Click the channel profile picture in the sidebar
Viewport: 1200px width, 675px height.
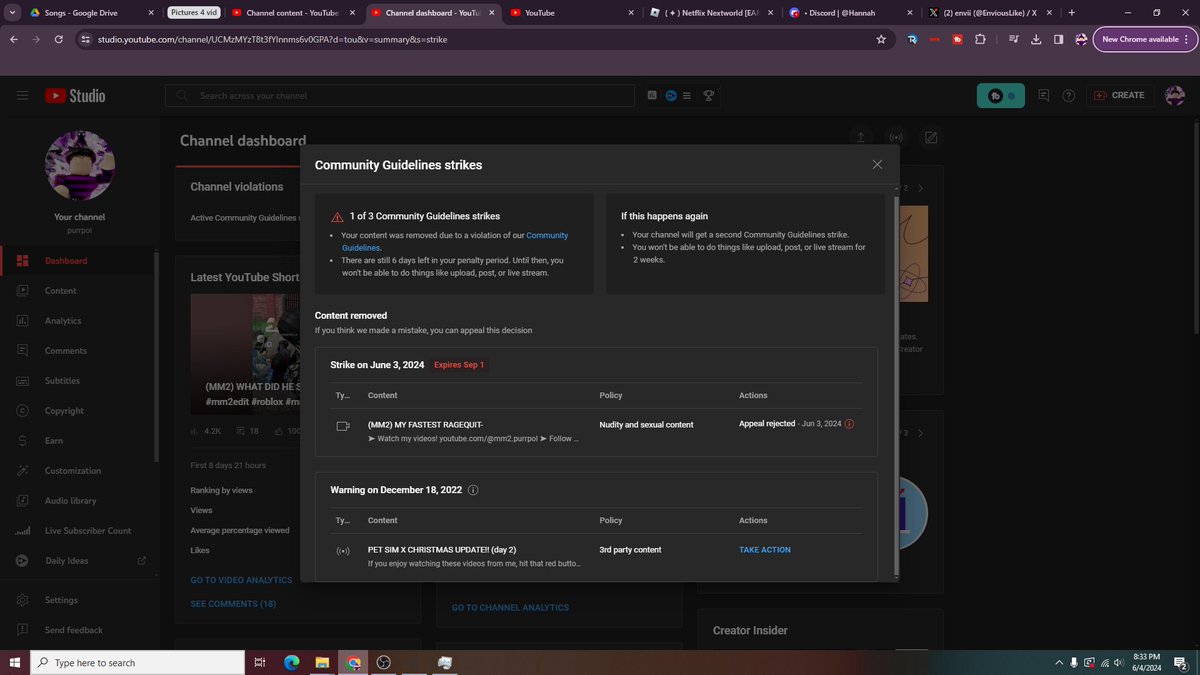pyautogui.click(x=80, y=165)
